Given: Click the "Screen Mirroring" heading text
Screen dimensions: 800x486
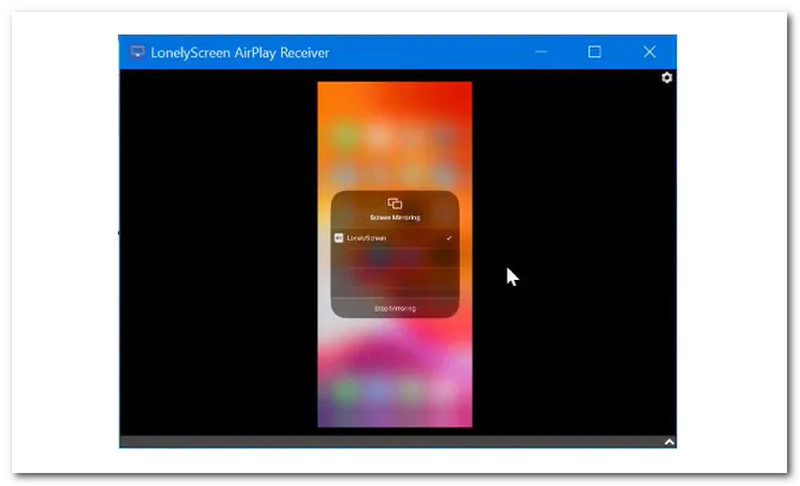Looking at the screenshot, I should [395, 218].
